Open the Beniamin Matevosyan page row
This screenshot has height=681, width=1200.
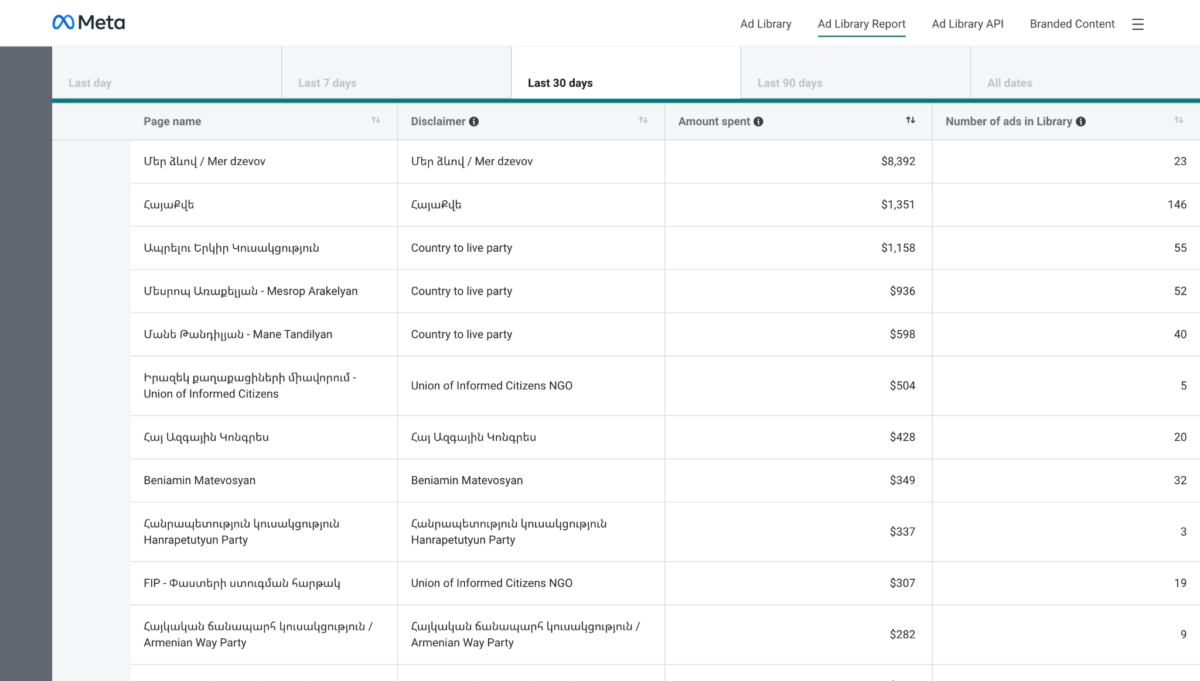tap(200, 481)
